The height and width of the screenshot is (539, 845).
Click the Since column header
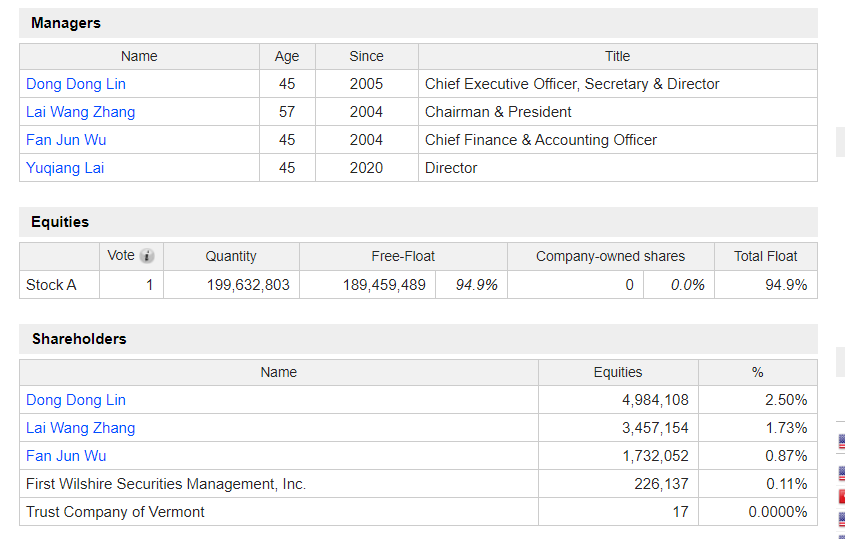click(x=366, y=56)
